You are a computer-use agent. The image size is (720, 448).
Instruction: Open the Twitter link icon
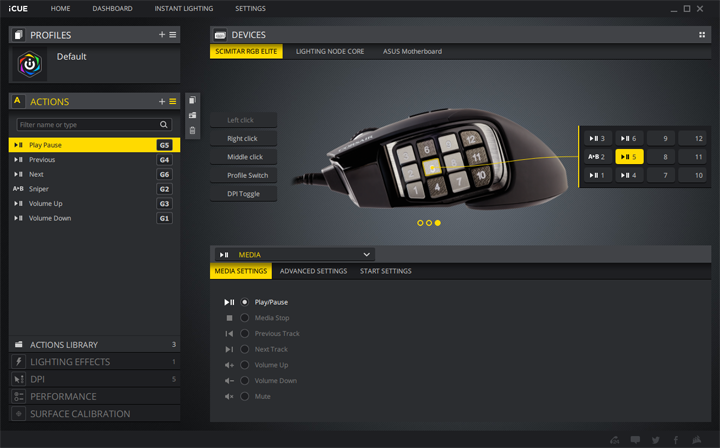click(655, 439)
